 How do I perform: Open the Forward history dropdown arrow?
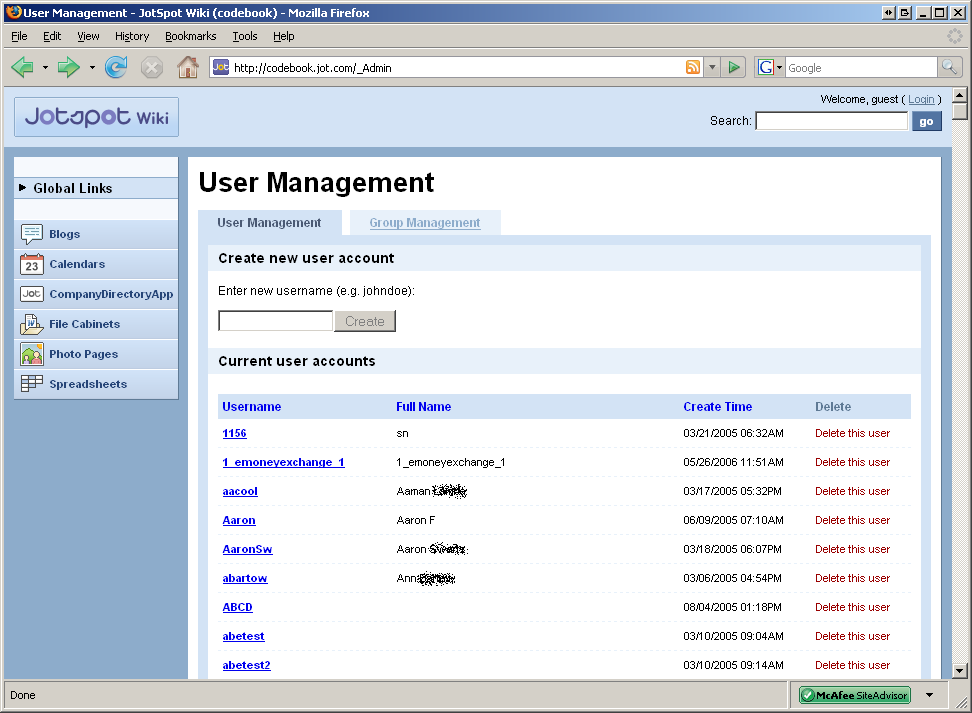coord(92,67)
